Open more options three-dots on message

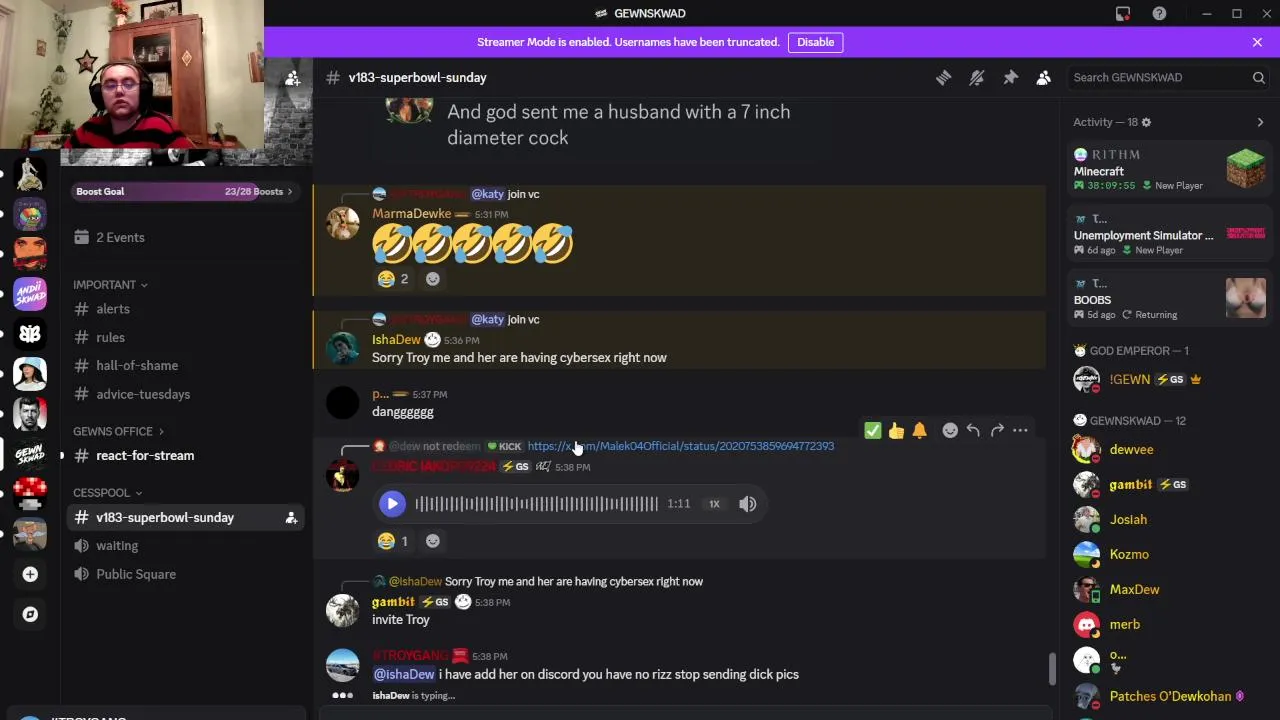[x=1020, y=430]
